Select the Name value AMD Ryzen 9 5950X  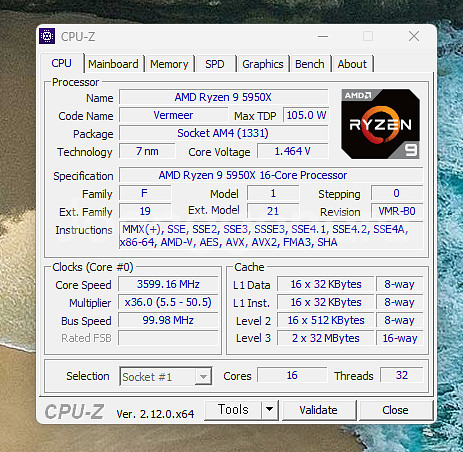click(x=223, y=97)
